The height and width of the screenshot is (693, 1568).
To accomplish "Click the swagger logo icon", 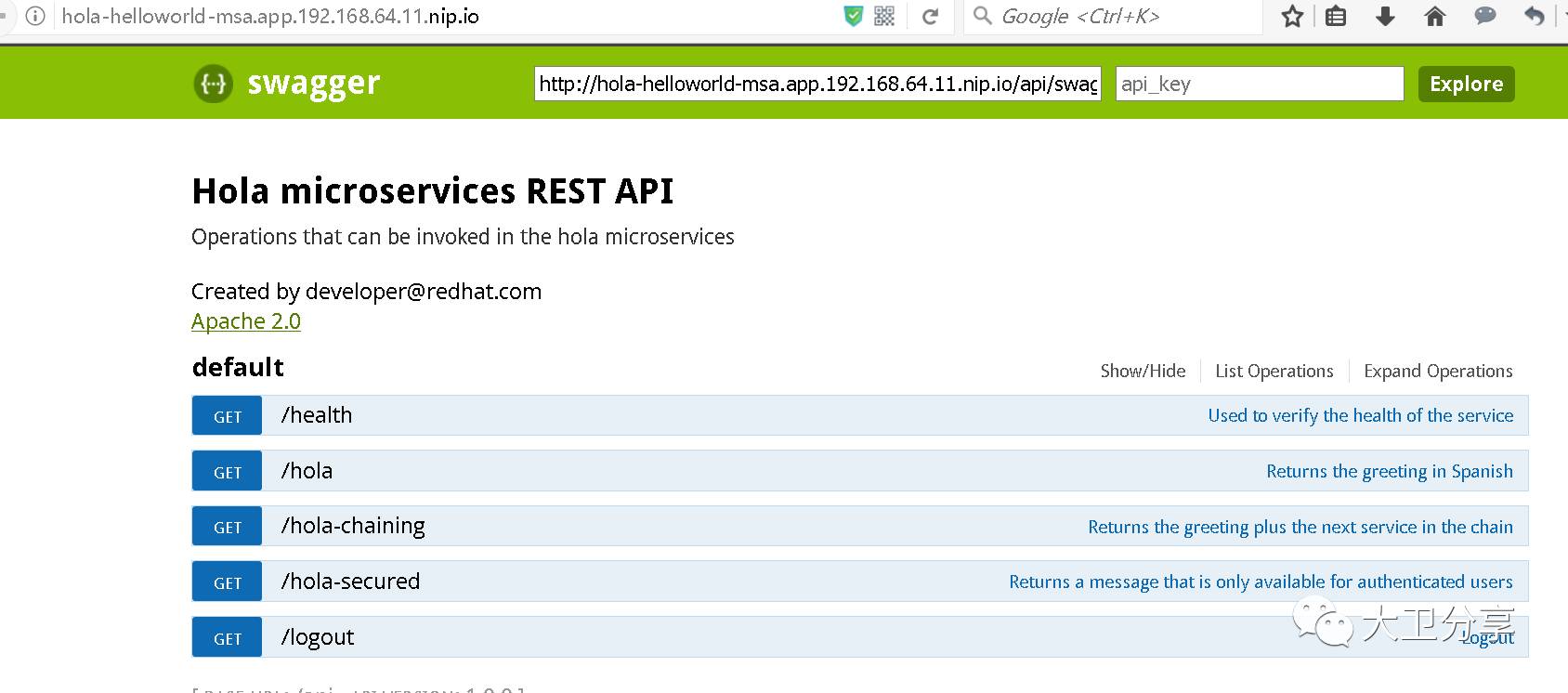I will click(x=213, y=84).
